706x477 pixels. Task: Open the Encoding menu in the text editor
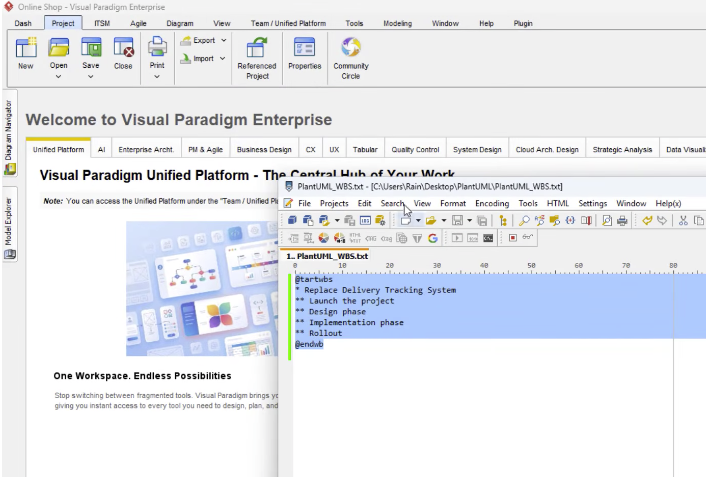tap(492, 204)
